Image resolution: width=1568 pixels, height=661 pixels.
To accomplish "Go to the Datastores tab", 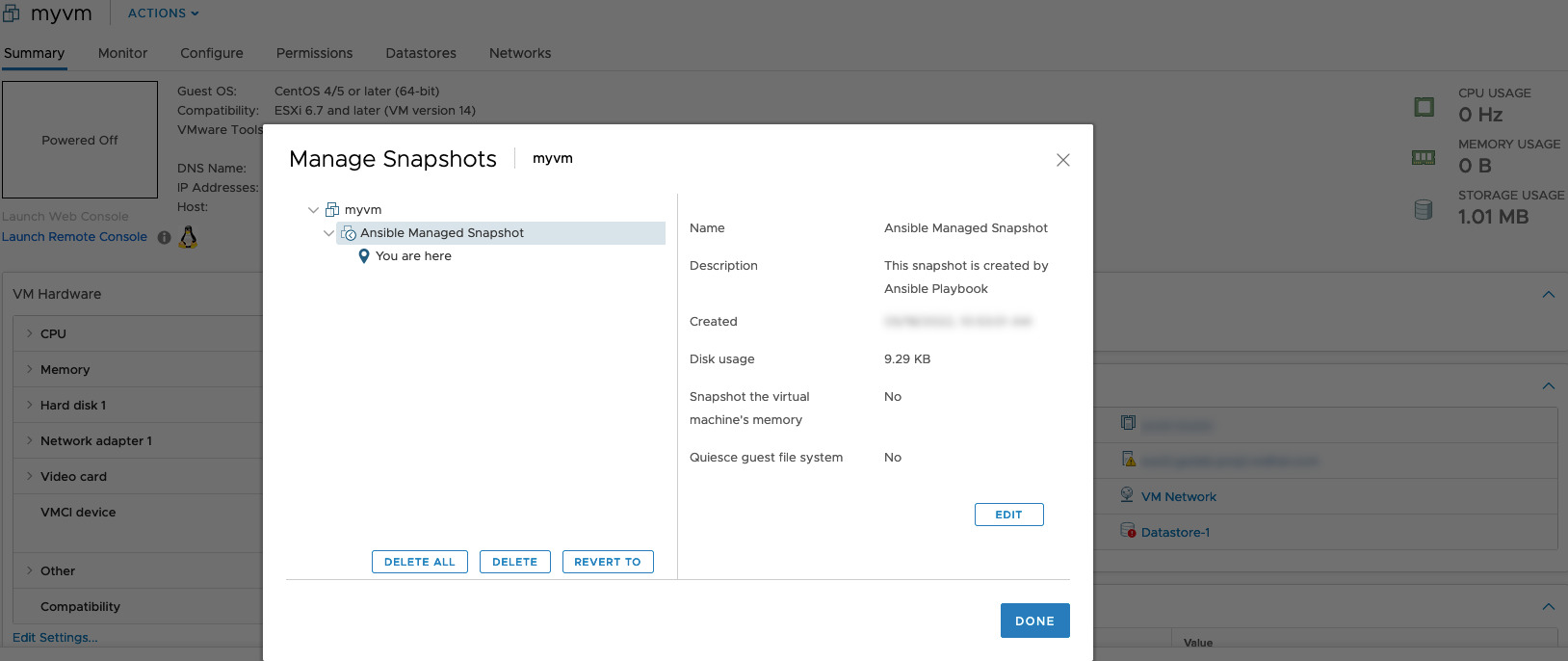I will (x=421, y=53).
